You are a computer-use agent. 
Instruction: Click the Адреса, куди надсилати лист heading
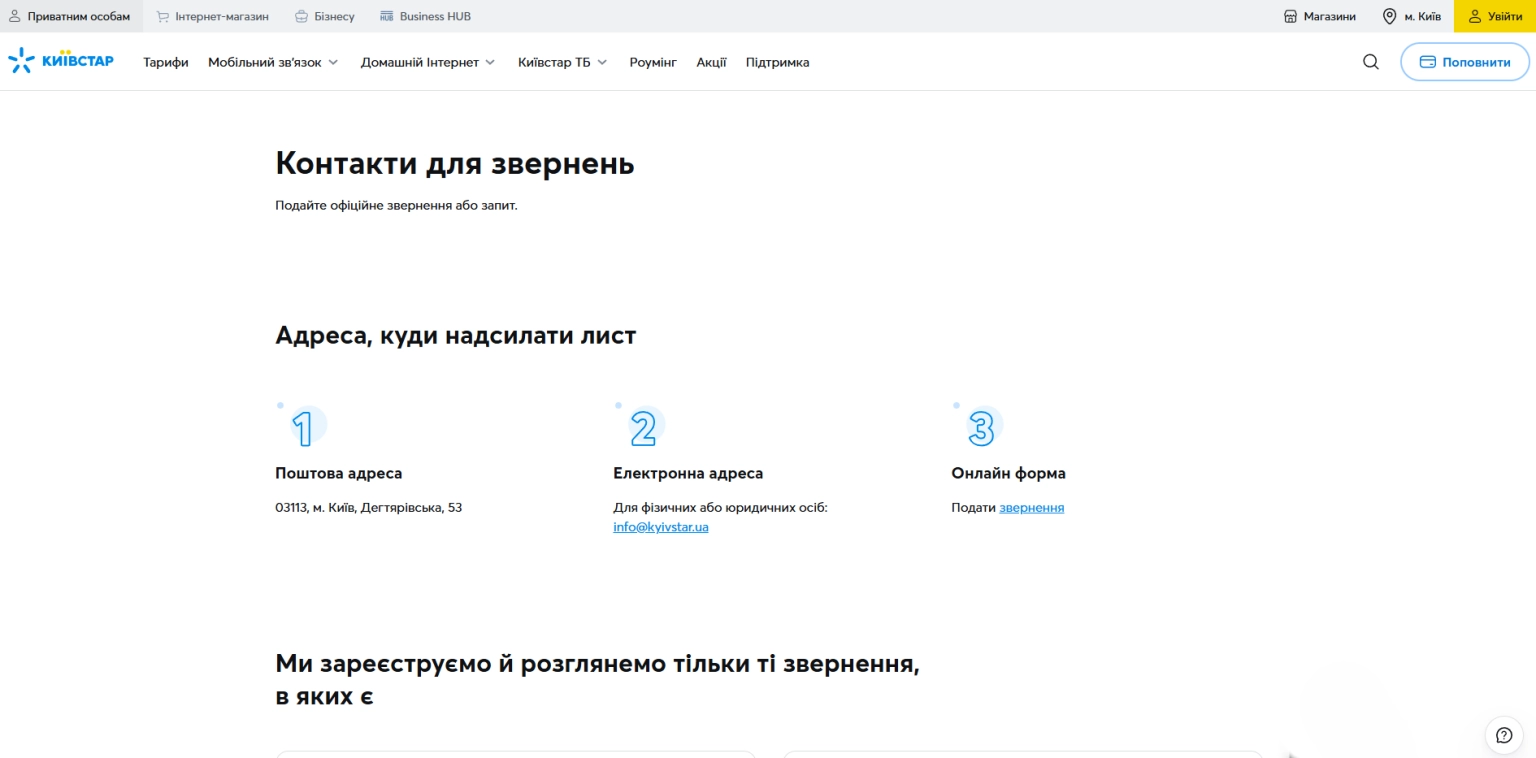click(456, 335)
